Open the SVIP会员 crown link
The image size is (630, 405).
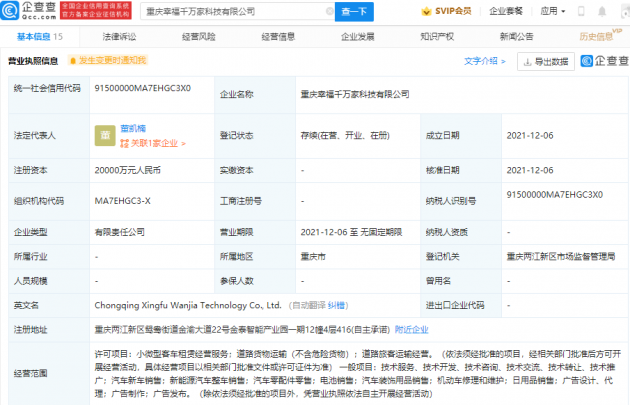(446, 11)
